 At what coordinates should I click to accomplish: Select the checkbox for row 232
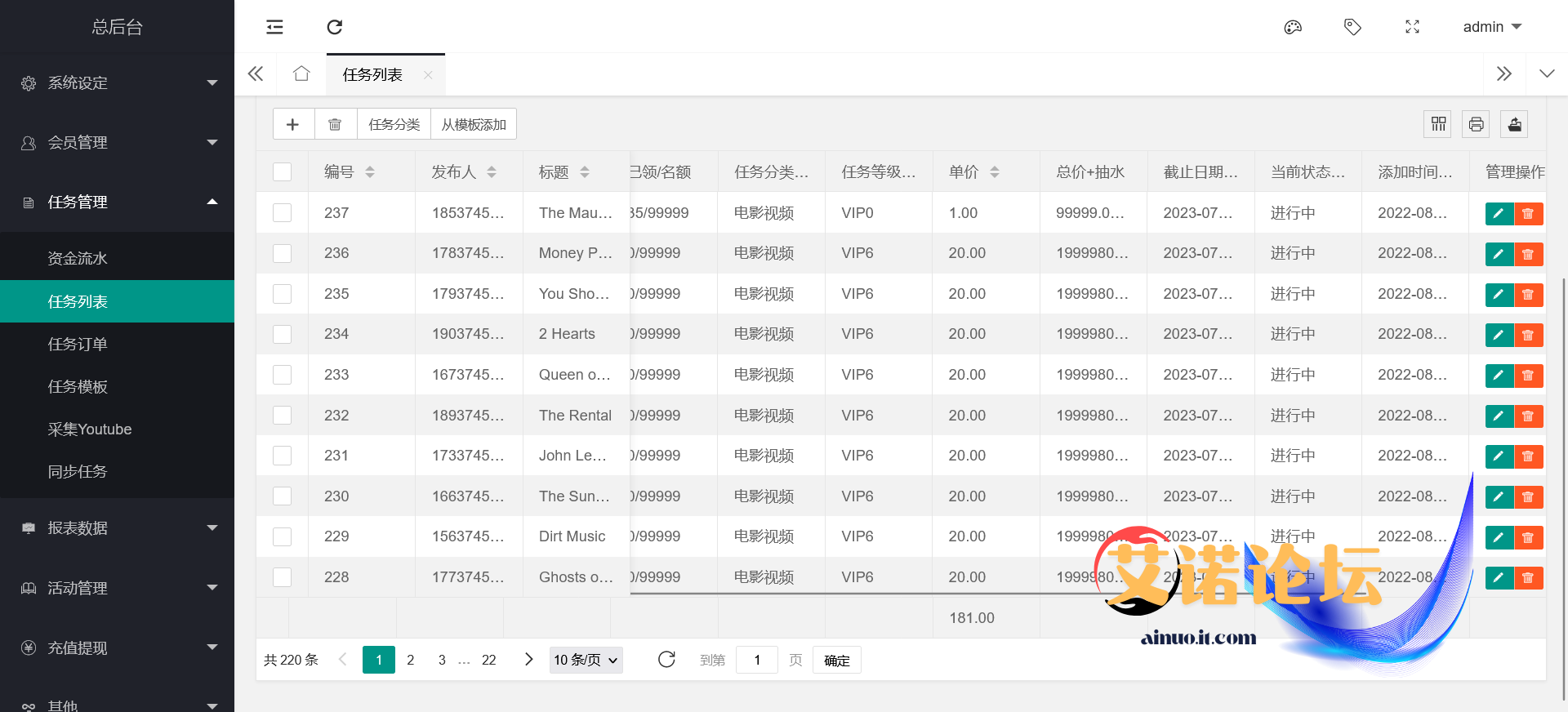pyautogui.click(x=282, y=416)
